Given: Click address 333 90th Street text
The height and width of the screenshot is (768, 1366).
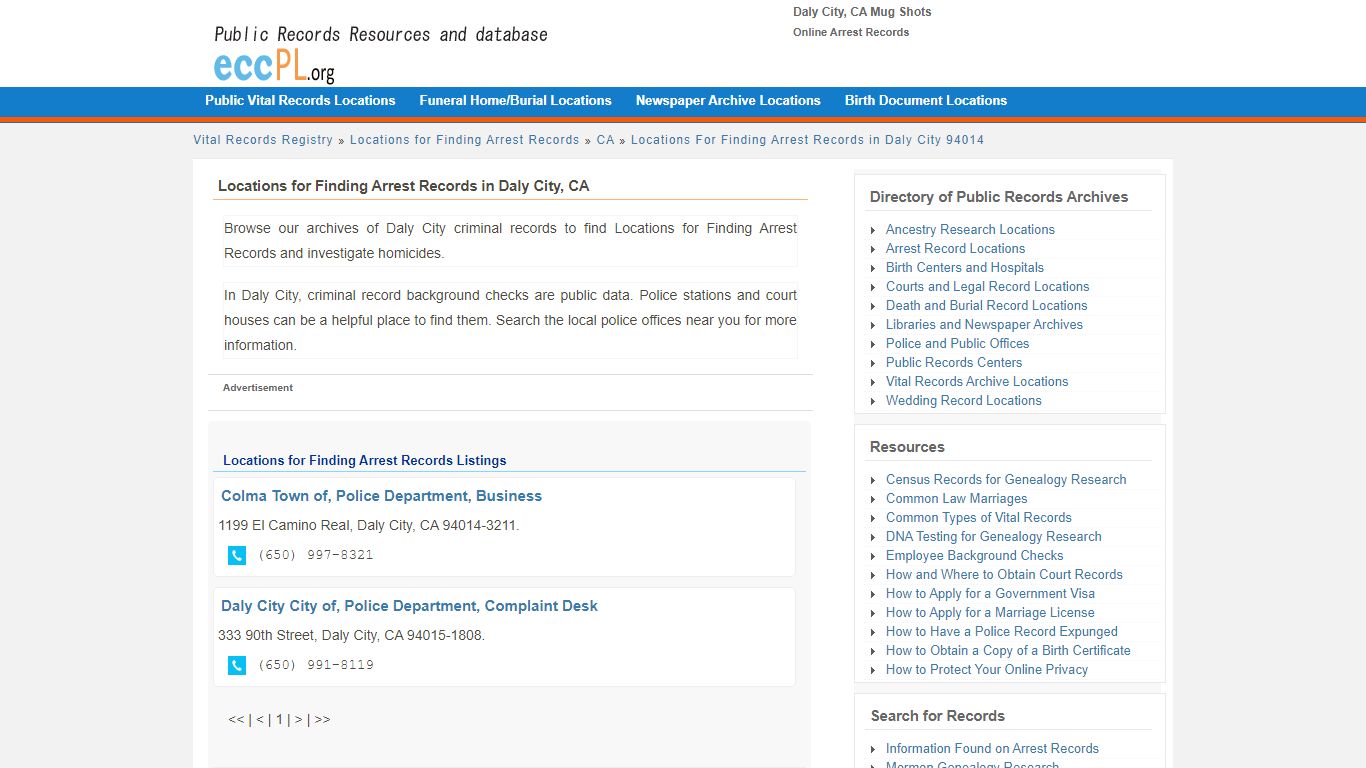Looking at the screenshot, I should [351, 635].
